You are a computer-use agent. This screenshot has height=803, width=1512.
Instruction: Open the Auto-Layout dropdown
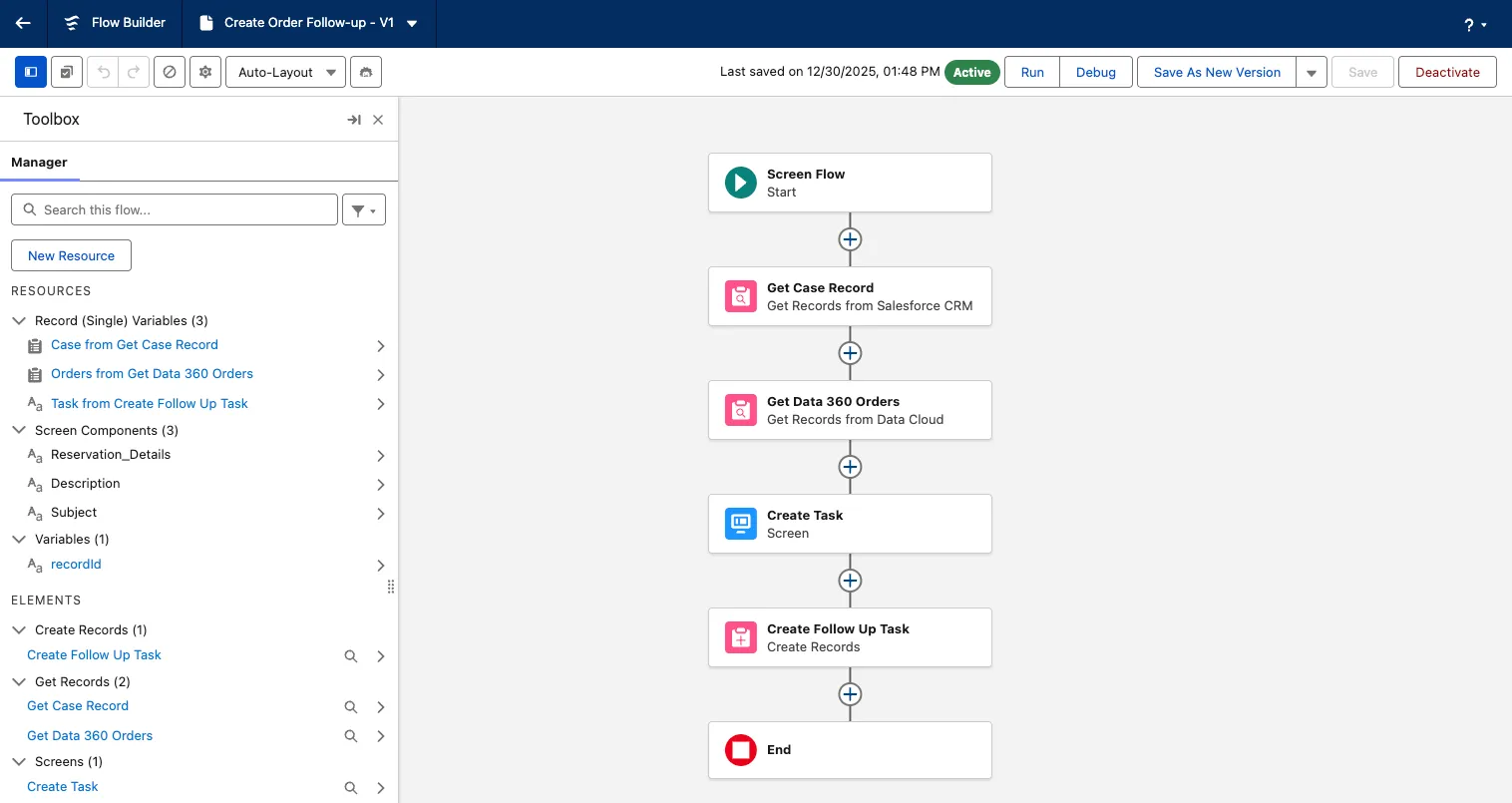tap(286, 72)
